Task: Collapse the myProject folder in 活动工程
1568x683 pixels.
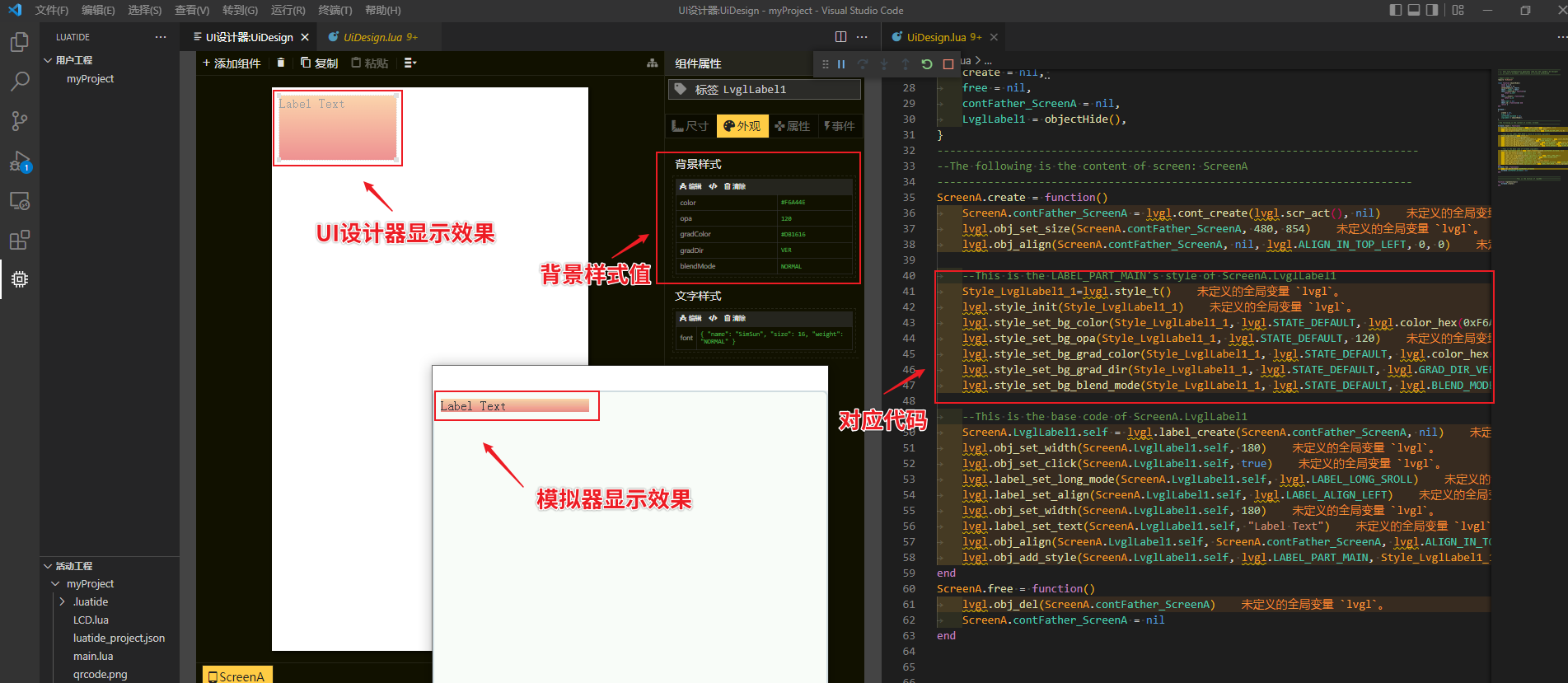Action: (x=56, y=583)
